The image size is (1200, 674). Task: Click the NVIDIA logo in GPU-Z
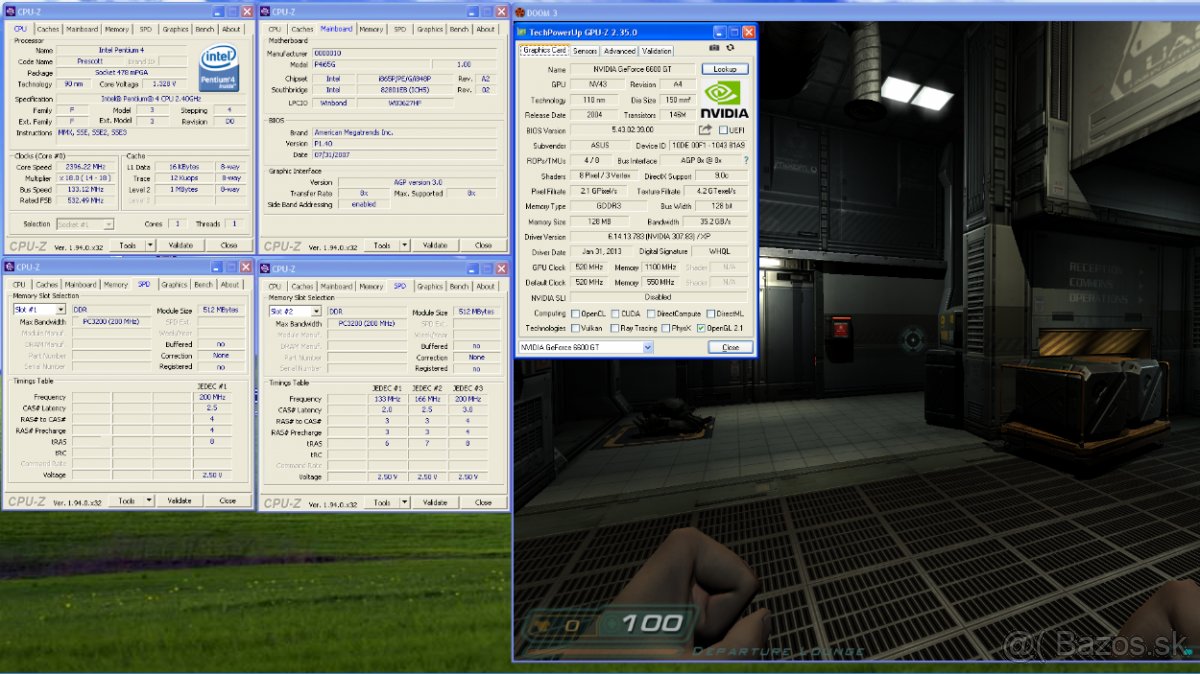click(725, 100)
